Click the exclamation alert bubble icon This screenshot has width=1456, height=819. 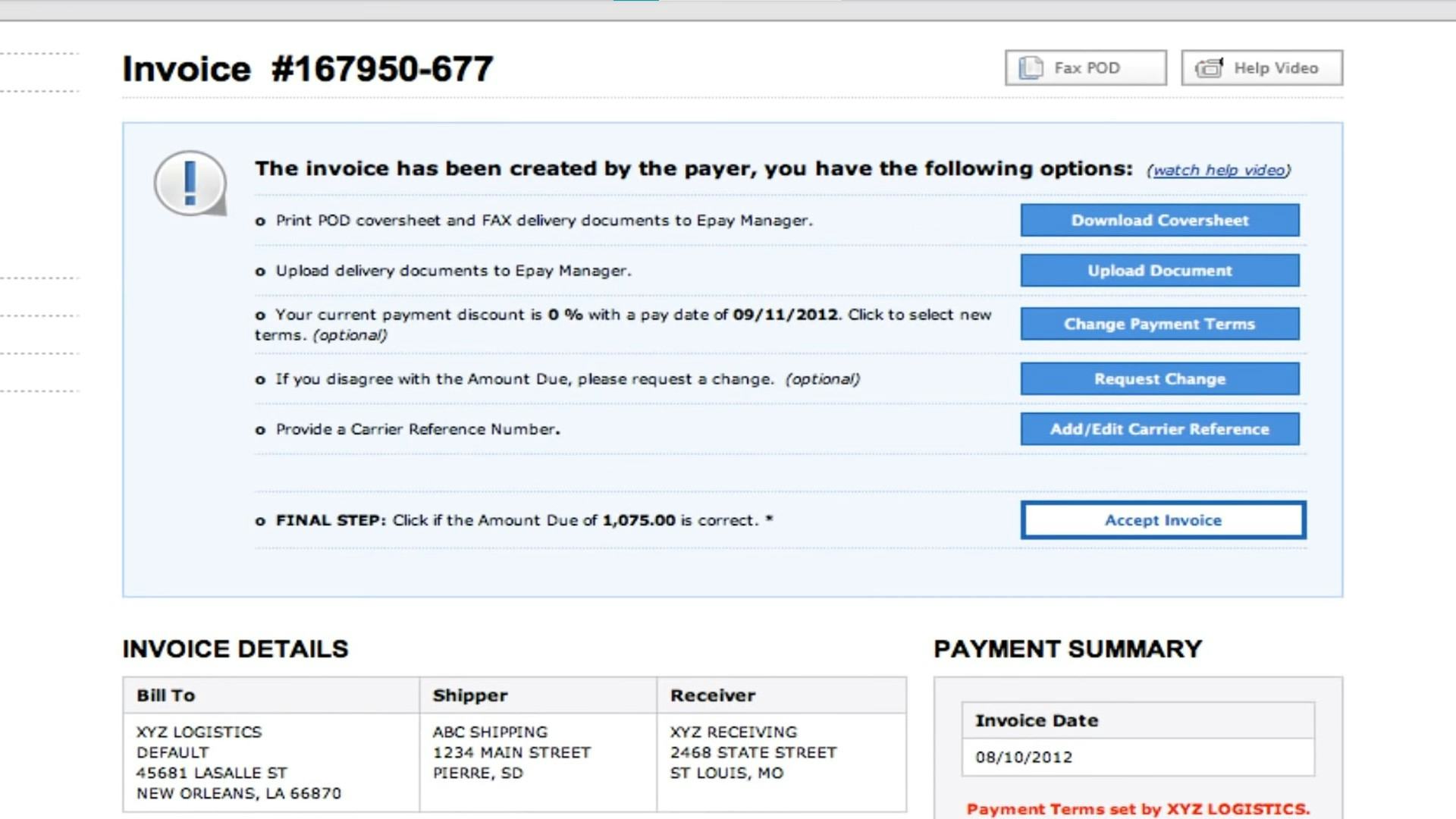(x=190, y=184)
